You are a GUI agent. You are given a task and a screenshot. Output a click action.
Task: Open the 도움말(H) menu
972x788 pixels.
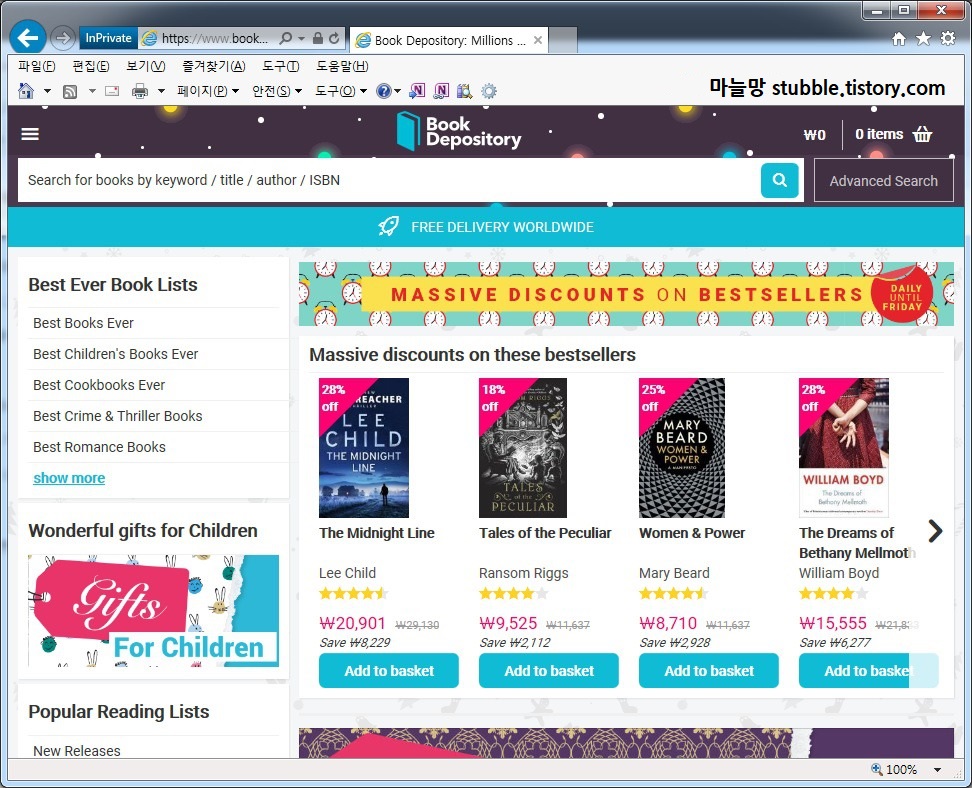pos(342,66)
